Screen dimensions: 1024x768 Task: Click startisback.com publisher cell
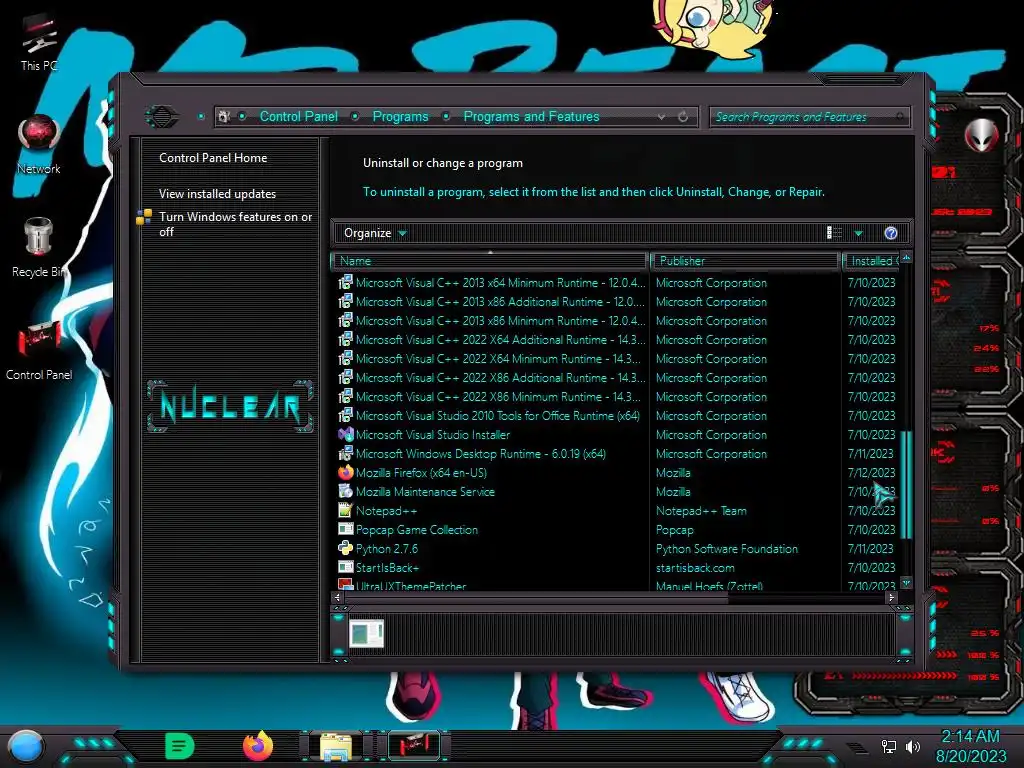[x=695, y=568]
